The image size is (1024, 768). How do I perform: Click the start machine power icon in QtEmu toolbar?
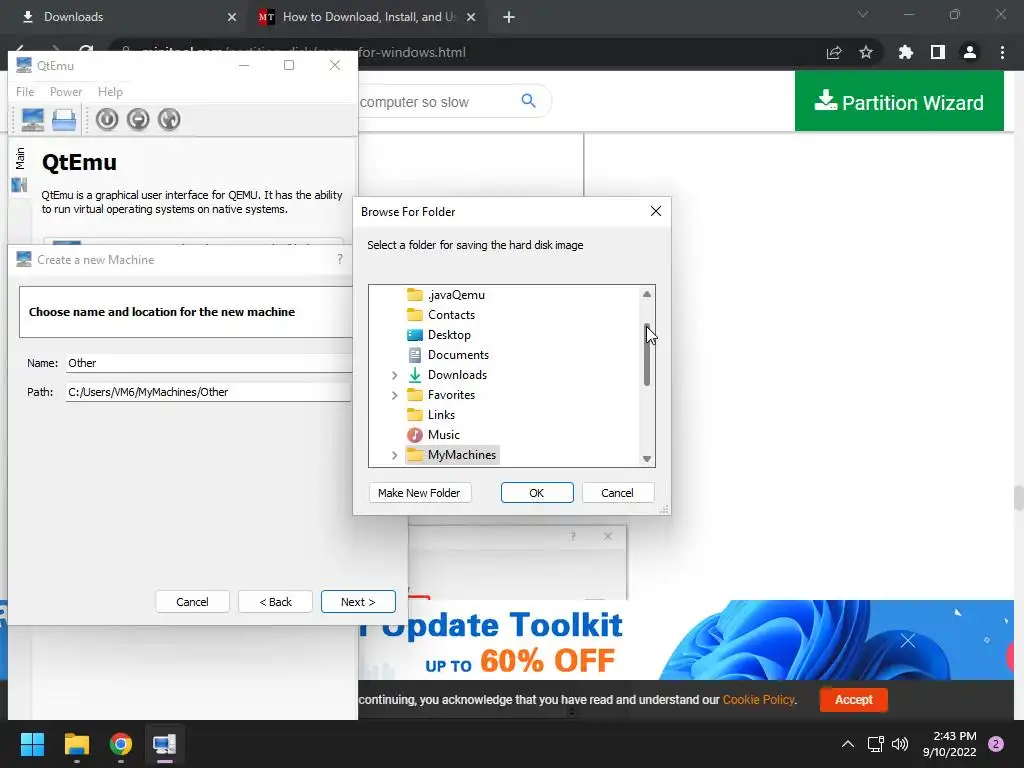coord(106,120)
